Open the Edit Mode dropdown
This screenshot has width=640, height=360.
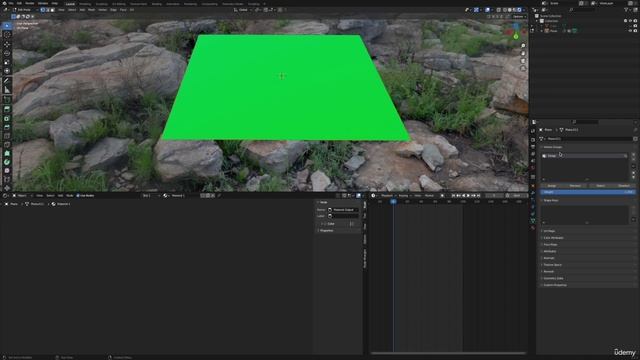(x=24, y=10)
